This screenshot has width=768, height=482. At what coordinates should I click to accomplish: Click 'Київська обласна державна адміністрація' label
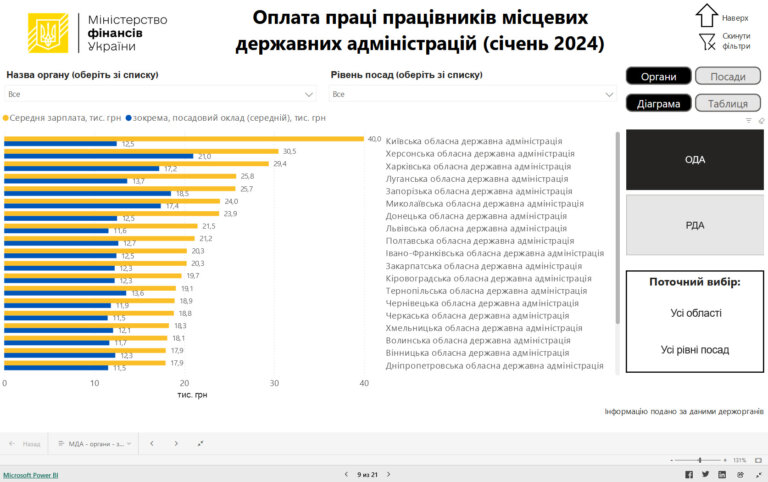pos(474,141)
